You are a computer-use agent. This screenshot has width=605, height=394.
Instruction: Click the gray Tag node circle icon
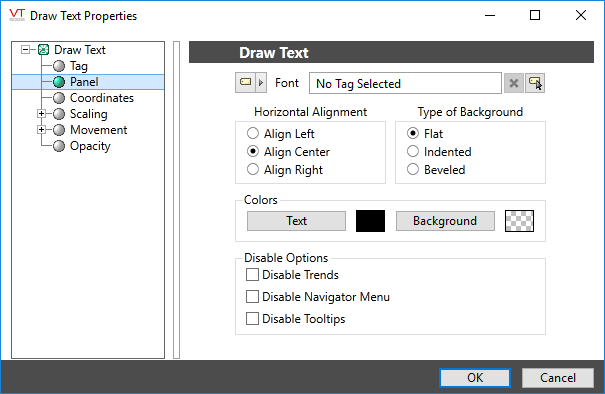point(59,66)
